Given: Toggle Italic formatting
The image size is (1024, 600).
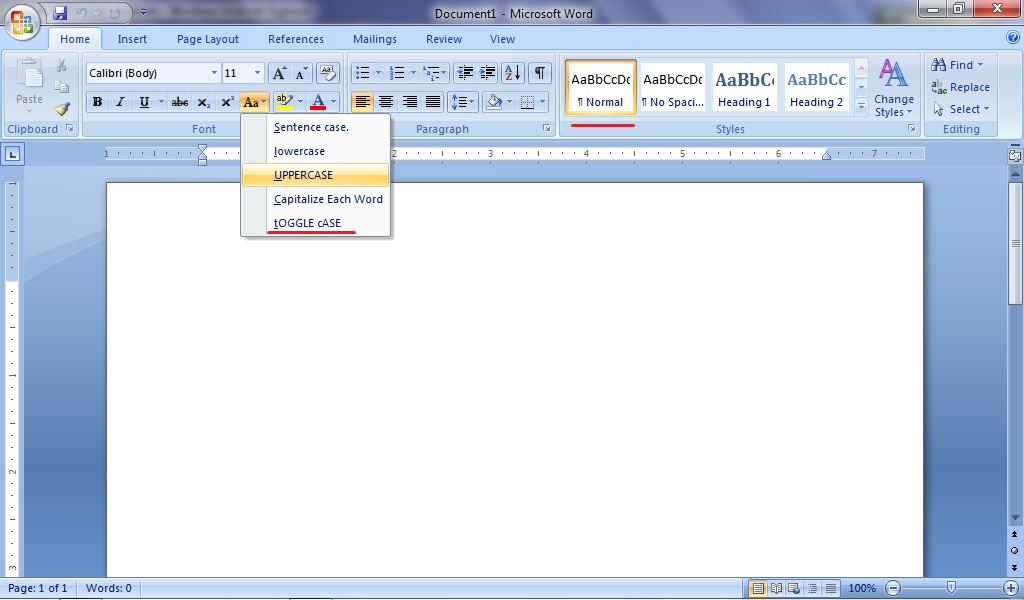Looking at the screenshot, I should coord(120,102).
